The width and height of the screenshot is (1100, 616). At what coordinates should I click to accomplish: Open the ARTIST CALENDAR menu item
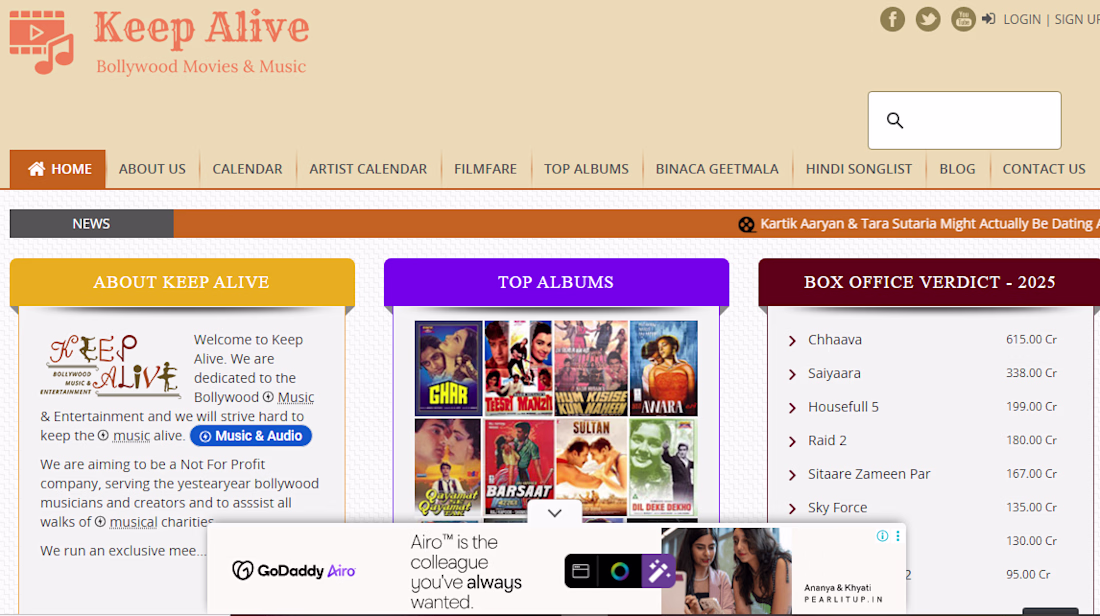click(x=368, y=169)
